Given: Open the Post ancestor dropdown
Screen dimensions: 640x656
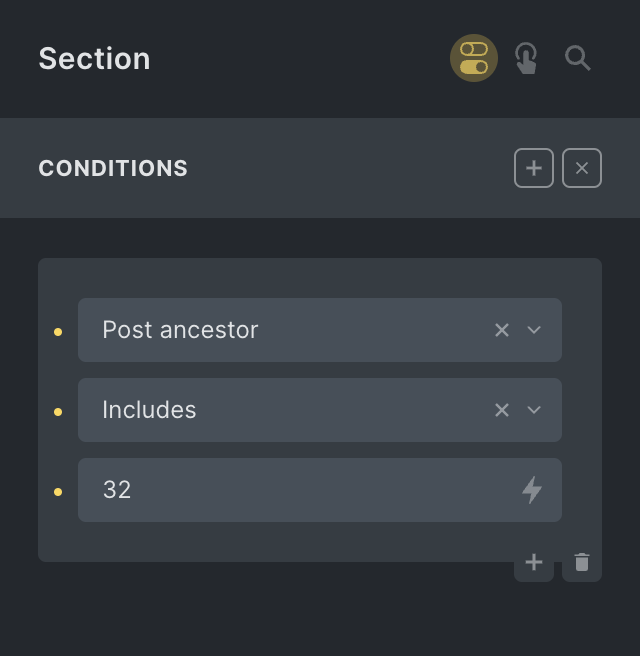Looking at the screenshot, I should coord(290,330).
